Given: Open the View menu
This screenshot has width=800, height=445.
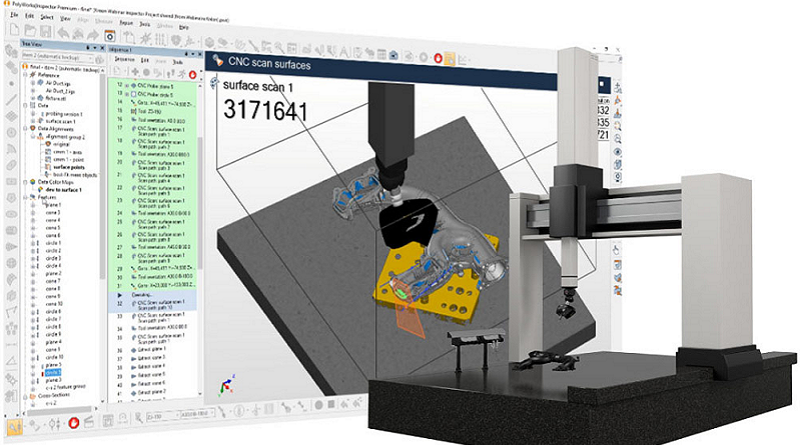Looking at the screenshot, I should tap(65, 18).
